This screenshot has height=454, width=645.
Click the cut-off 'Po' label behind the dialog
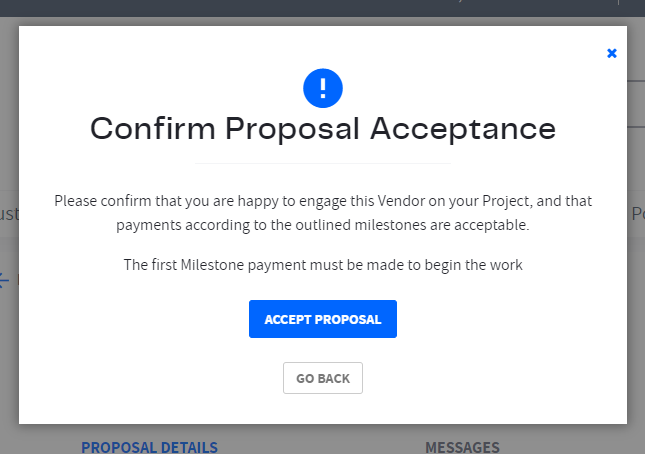[638, 214]
